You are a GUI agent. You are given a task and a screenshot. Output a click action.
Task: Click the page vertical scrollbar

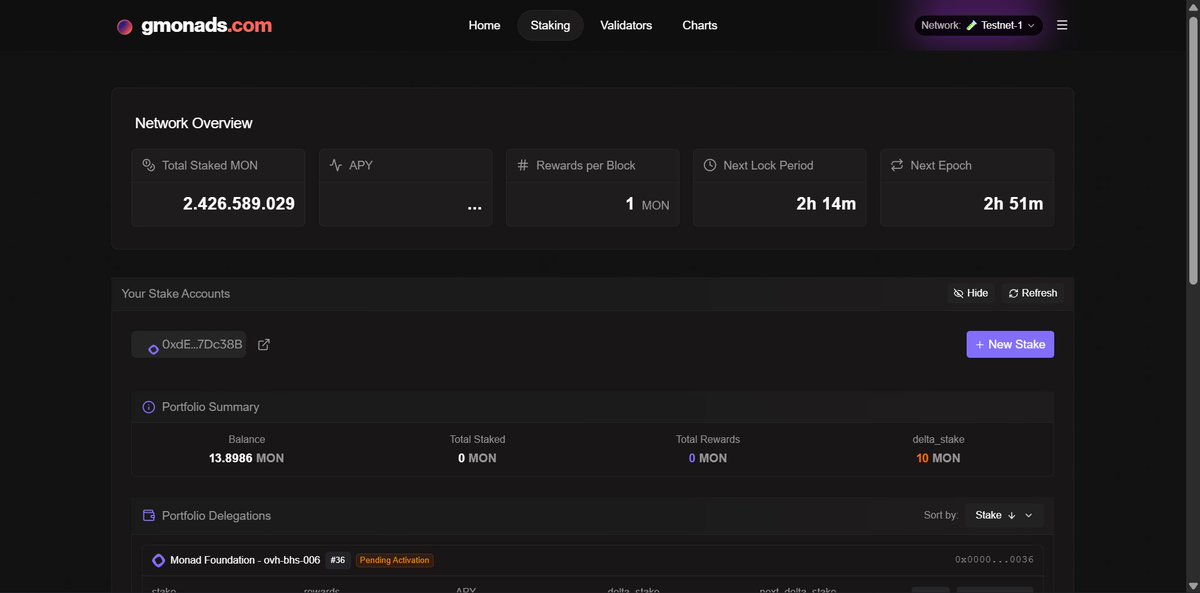pos(1193,150)
